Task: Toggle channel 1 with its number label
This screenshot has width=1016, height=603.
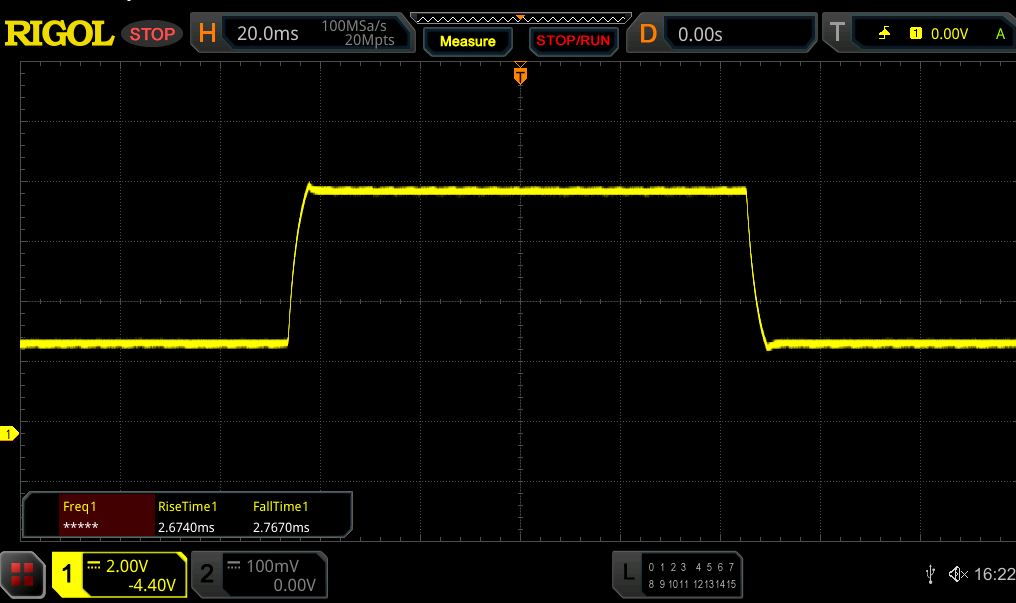Action: [x=67, y=573]
